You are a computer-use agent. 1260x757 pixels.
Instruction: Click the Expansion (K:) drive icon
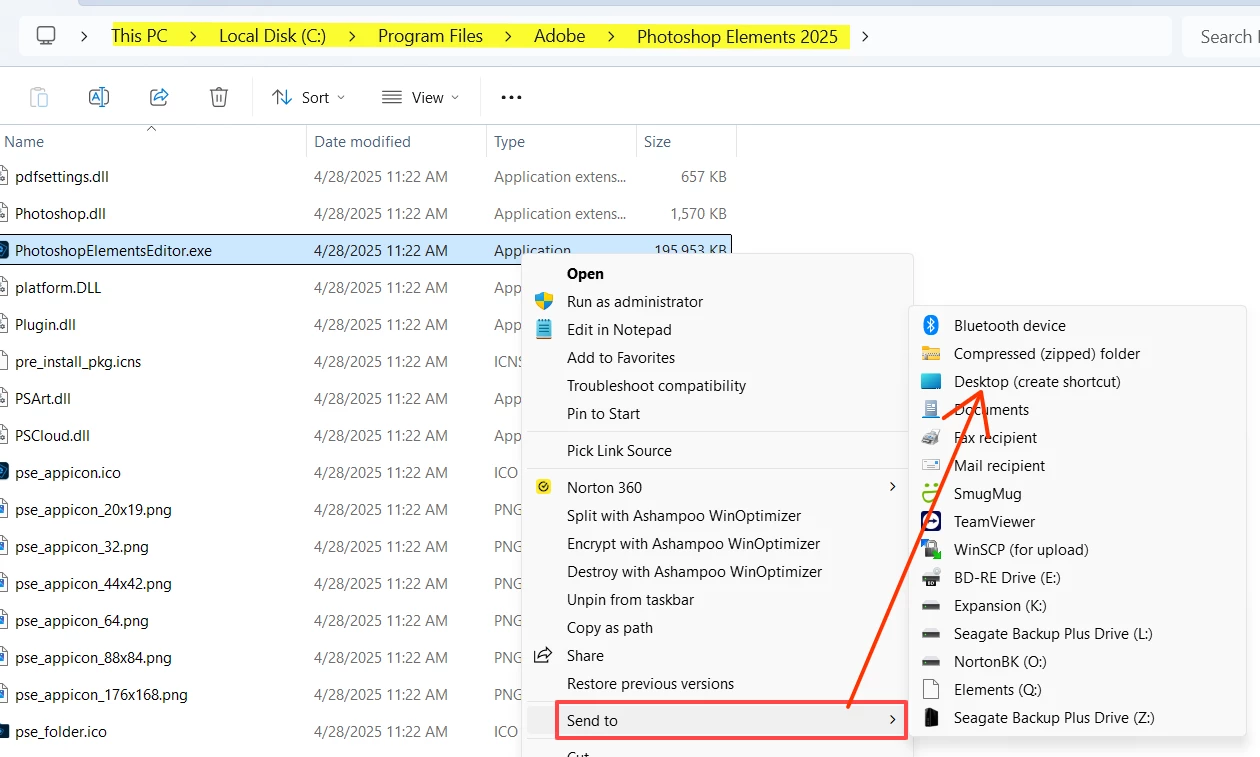click(x=931, y=605)
